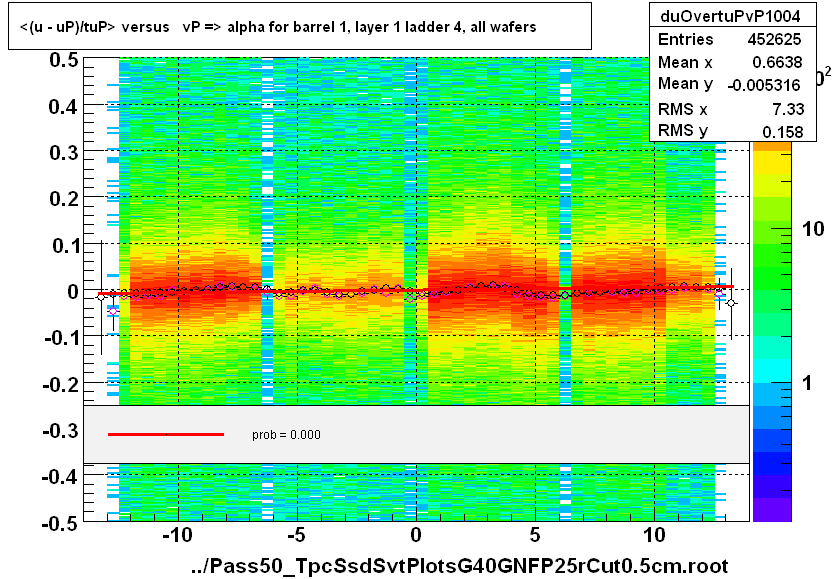This screenshot has width=833, height=579.
Task: Click the plot title text box
Action: point(300,26)
